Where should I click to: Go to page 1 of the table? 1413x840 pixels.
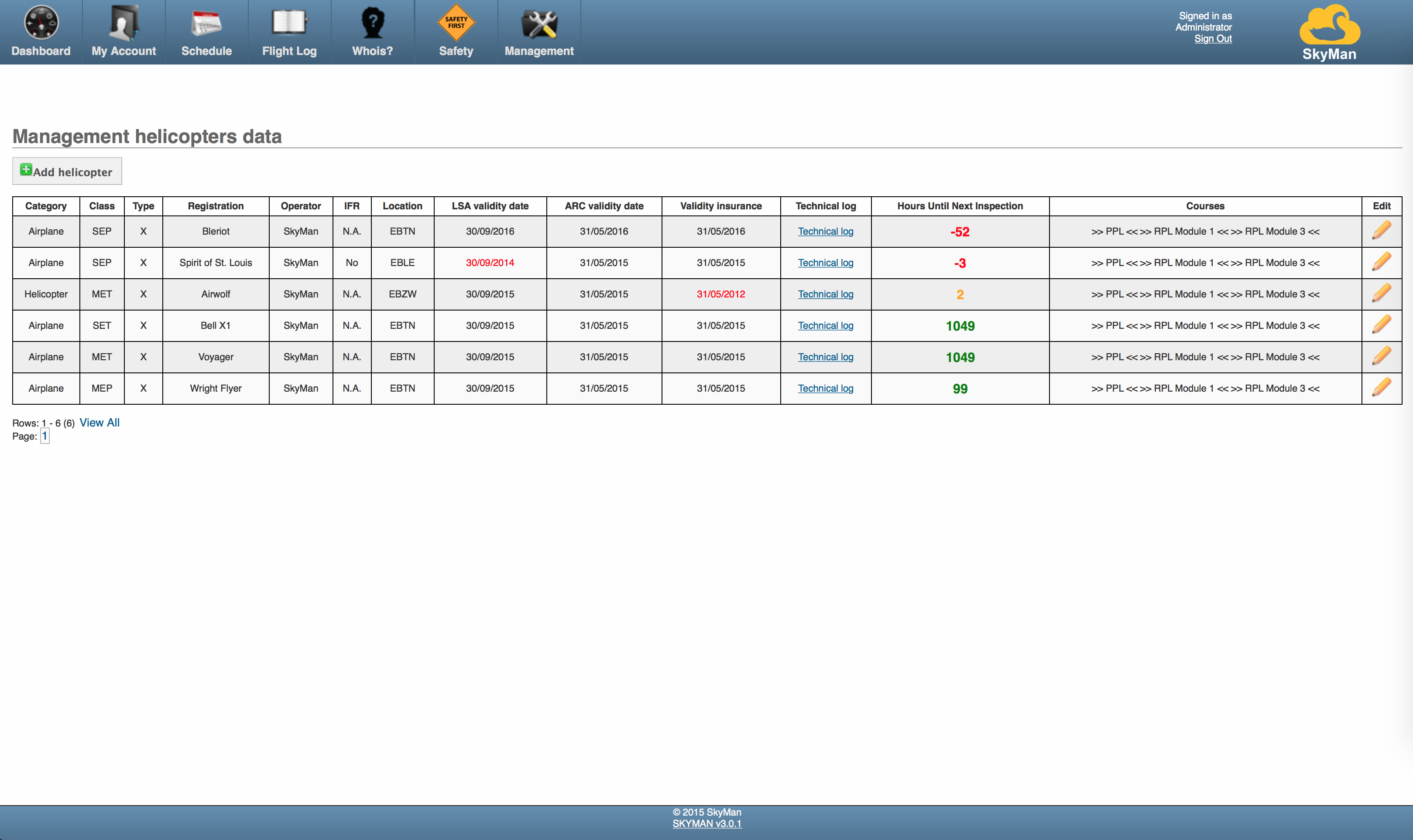click(x=45, y=436)
